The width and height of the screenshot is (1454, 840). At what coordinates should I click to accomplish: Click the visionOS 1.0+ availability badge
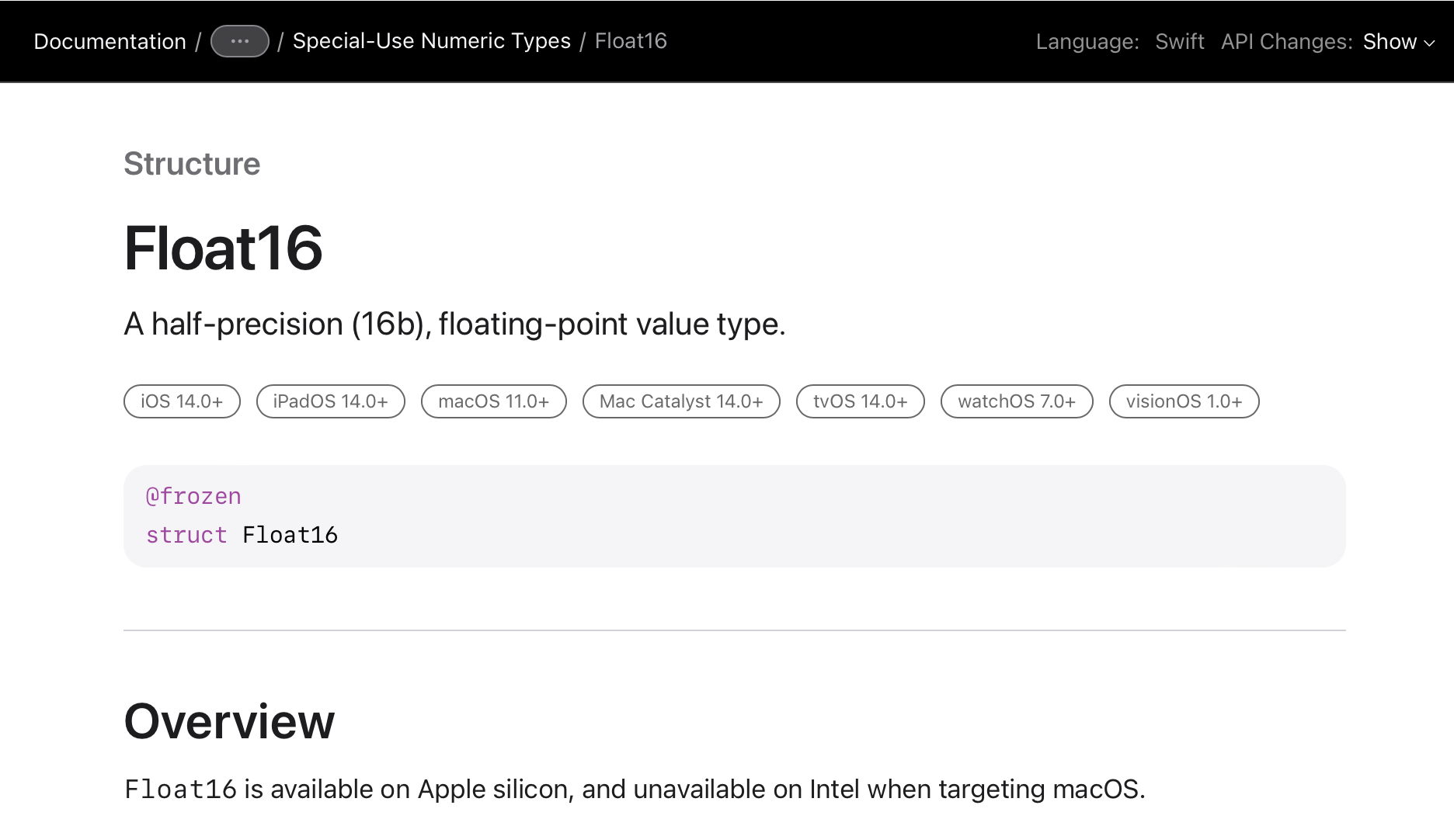(1184, 401)
